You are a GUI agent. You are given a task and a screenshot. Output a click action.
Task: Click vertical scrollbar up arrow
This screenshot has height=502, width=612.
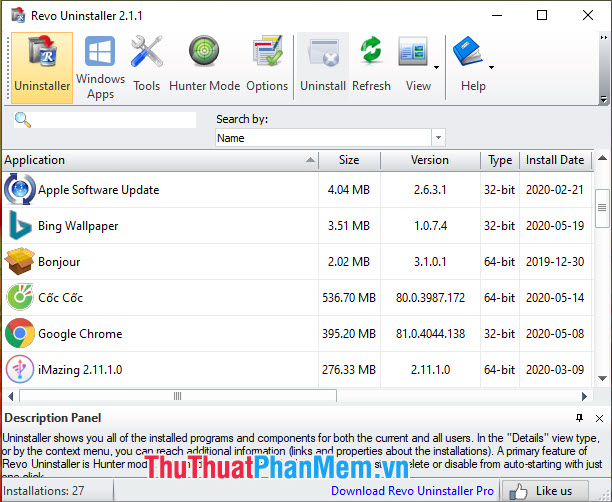pos(603,158)
